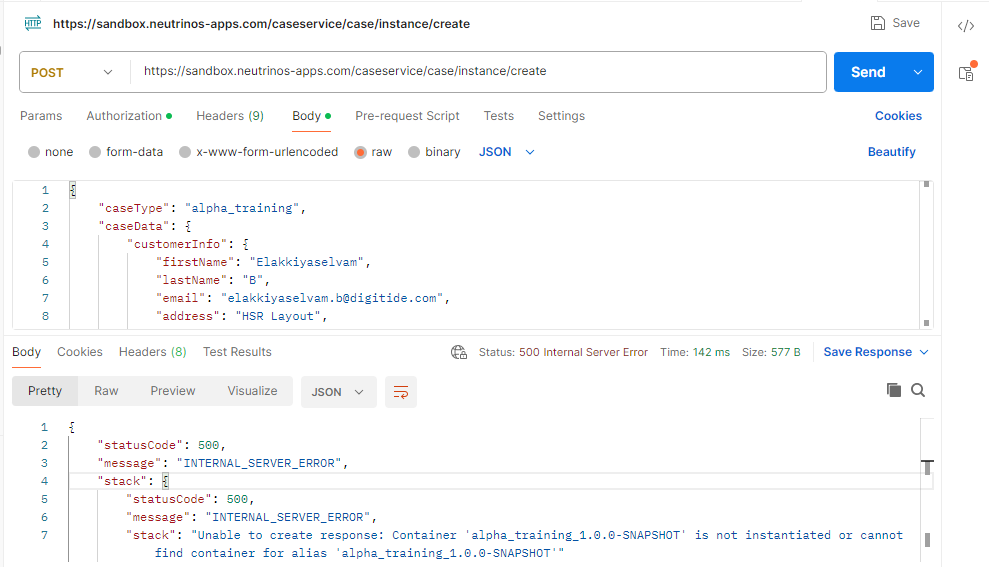Expand the Save Response dropdown arrow
This screenshot has height=567, width=989.
point(924,353)
